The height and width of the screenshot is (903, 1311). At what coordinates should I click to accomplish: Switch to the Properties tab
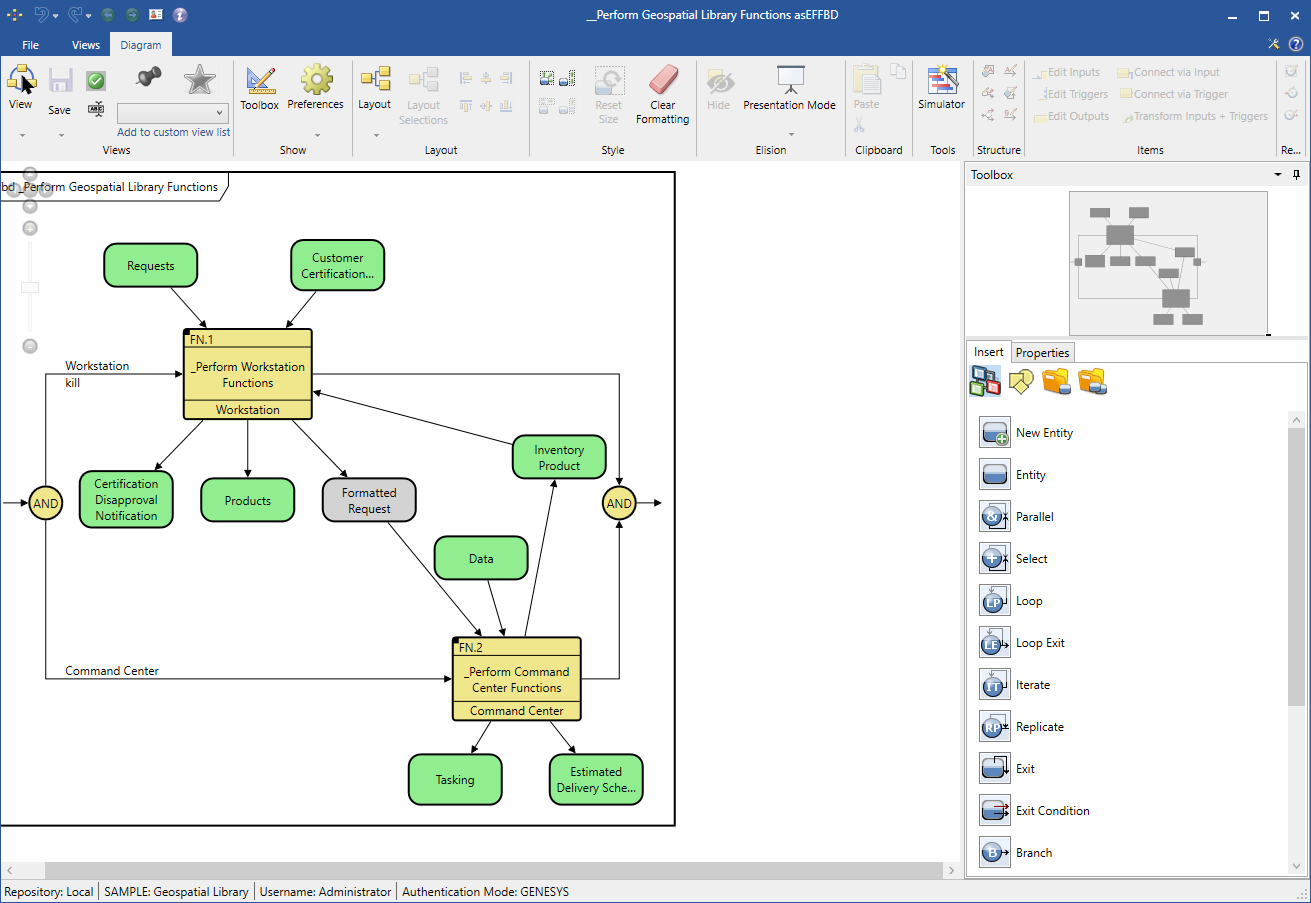[1042, 353]
